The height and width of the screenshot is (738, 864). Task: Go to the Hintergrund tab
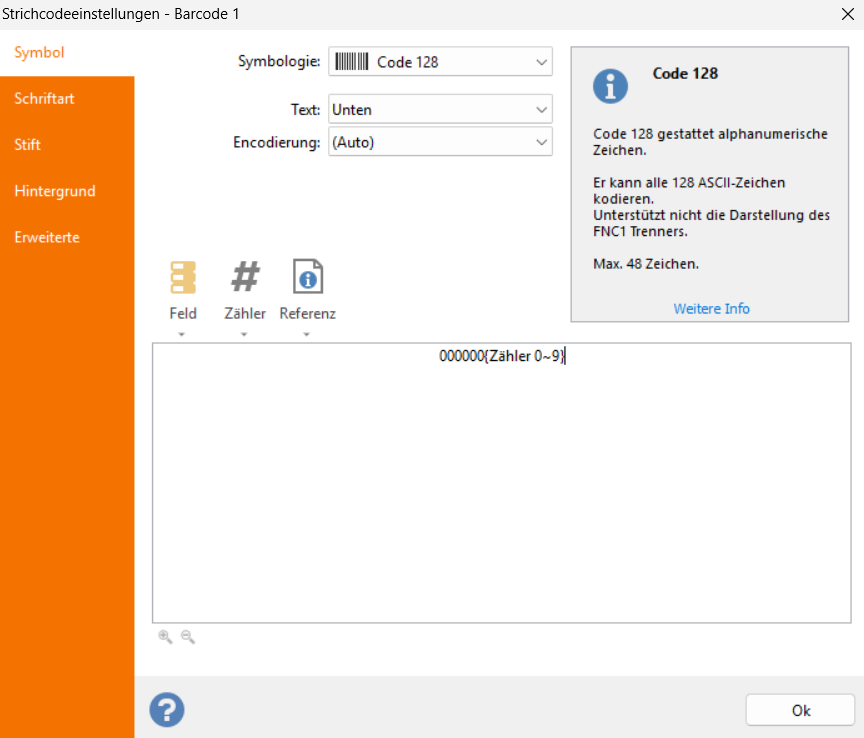[55, 191]
